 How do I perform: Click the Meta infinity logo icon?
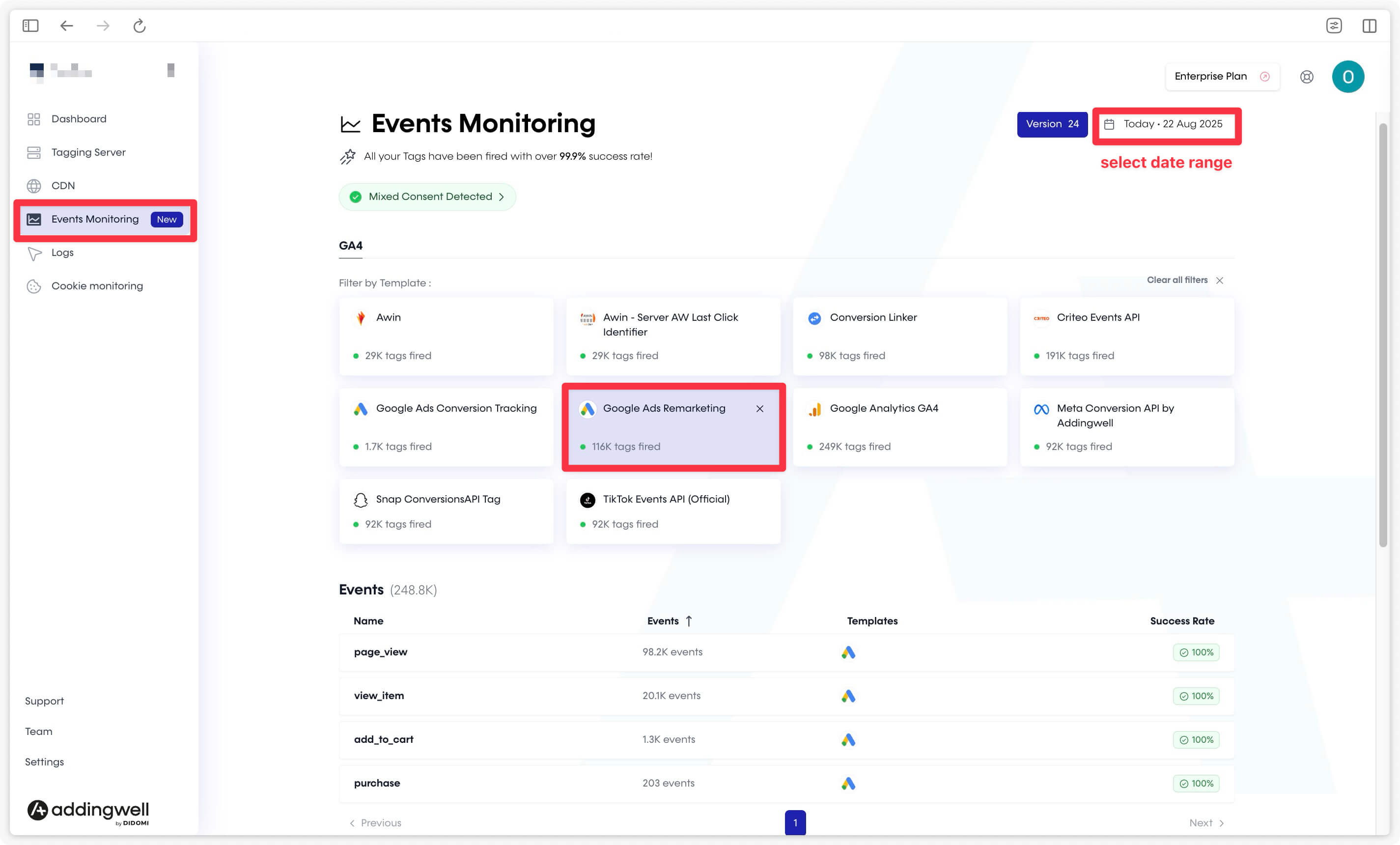[x=1041, y=409]
